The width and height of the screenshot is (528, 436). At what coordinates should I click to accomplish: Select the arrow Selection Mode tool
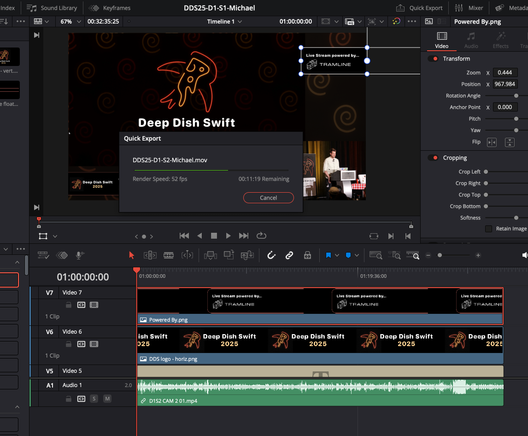click(x=131, y=255)
